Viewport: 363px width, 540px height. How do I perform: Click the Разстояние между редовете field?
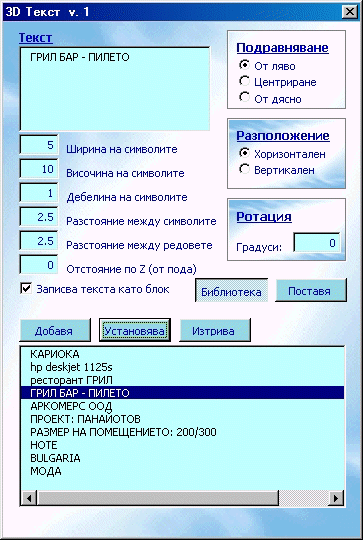[x=39, y=241]
